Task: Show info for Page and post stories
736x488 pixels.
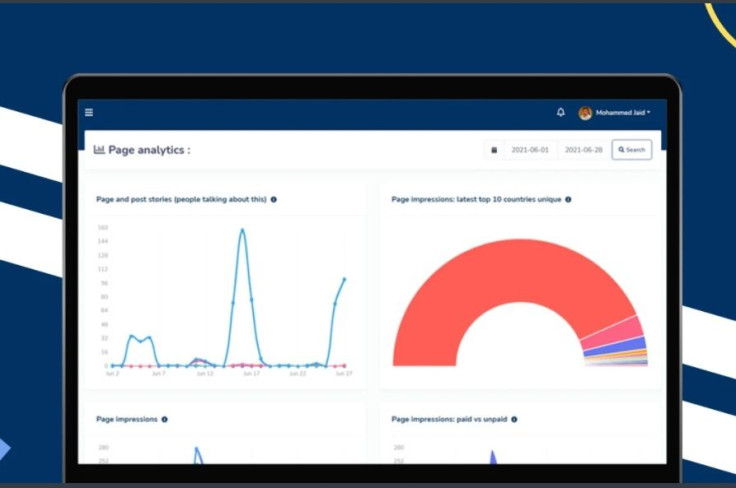Action: tap(274, 199)
